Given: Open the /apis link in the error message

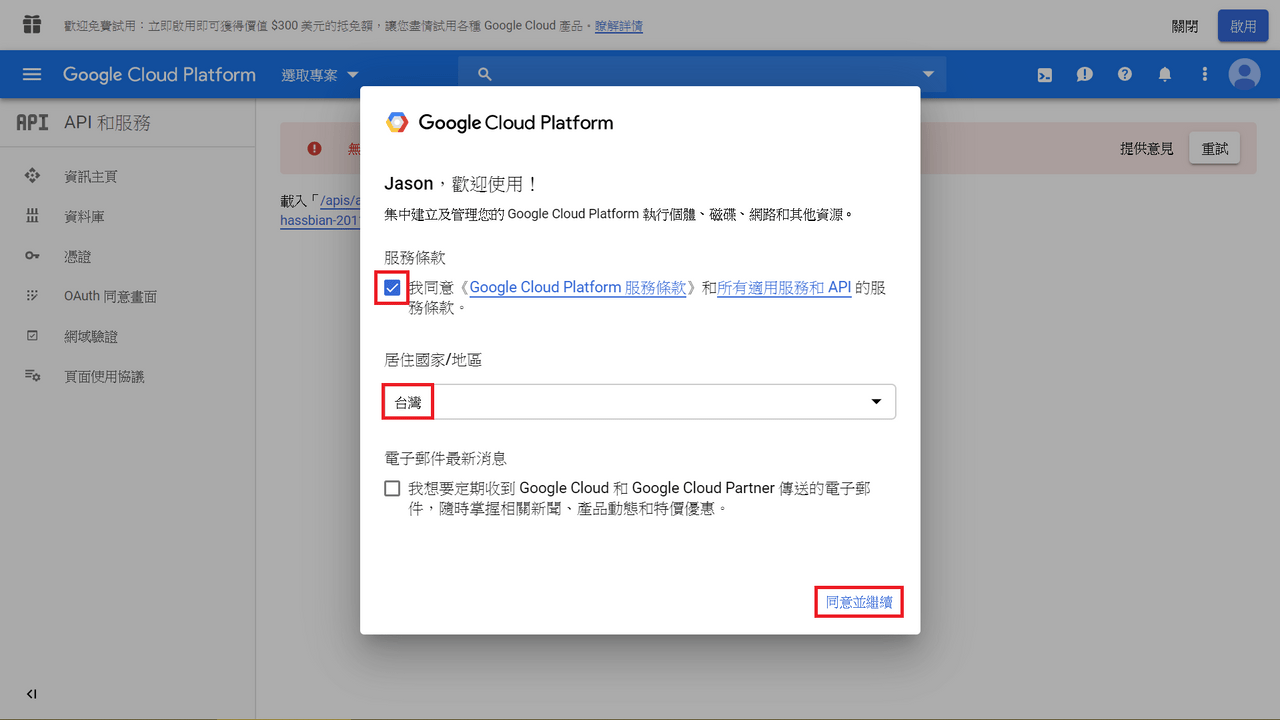Looking at the screenshot, I should (x=338, y=201).
